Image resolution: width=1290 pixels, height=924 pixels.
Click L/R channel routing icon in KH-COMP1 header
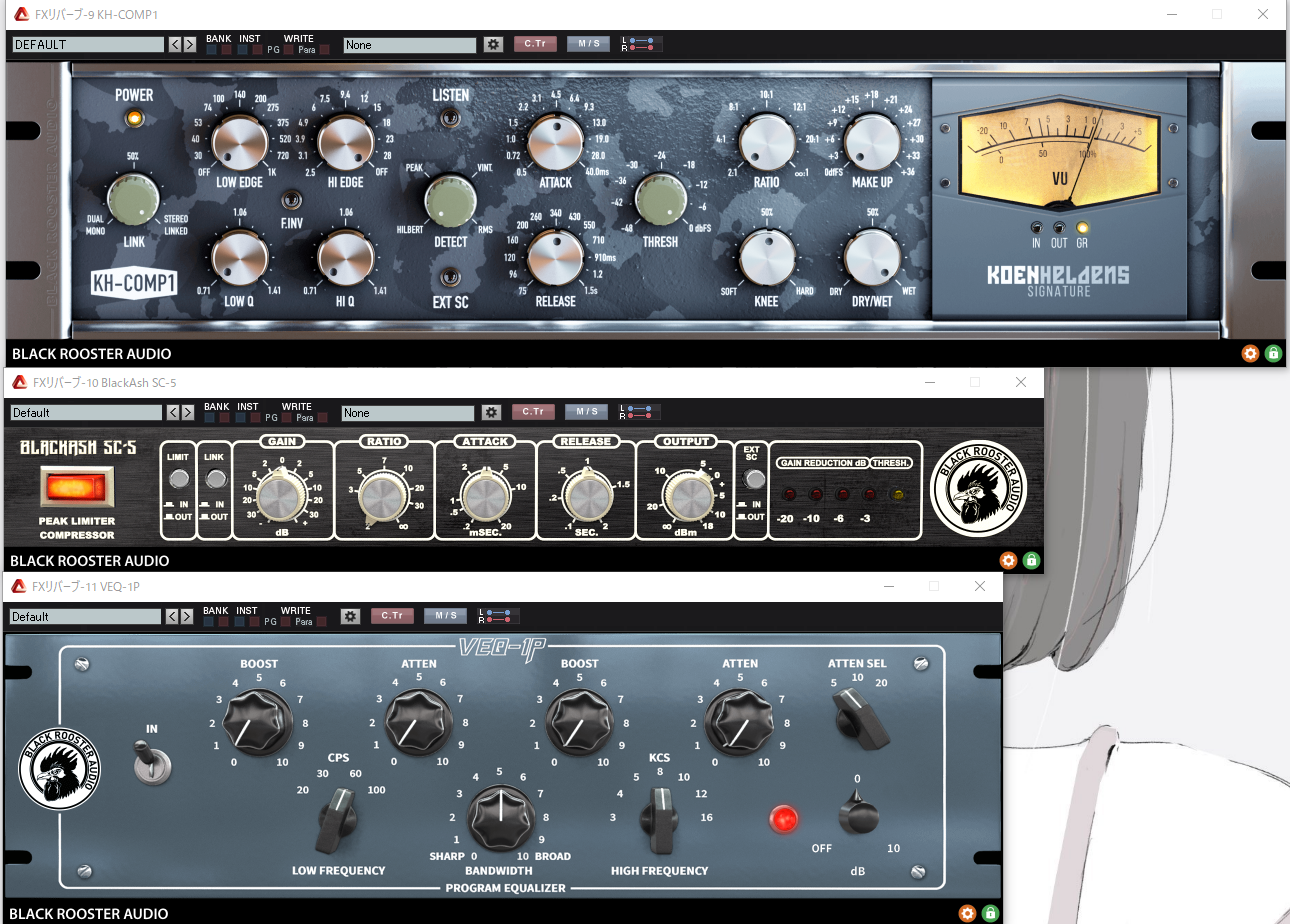tap(641, 44)
